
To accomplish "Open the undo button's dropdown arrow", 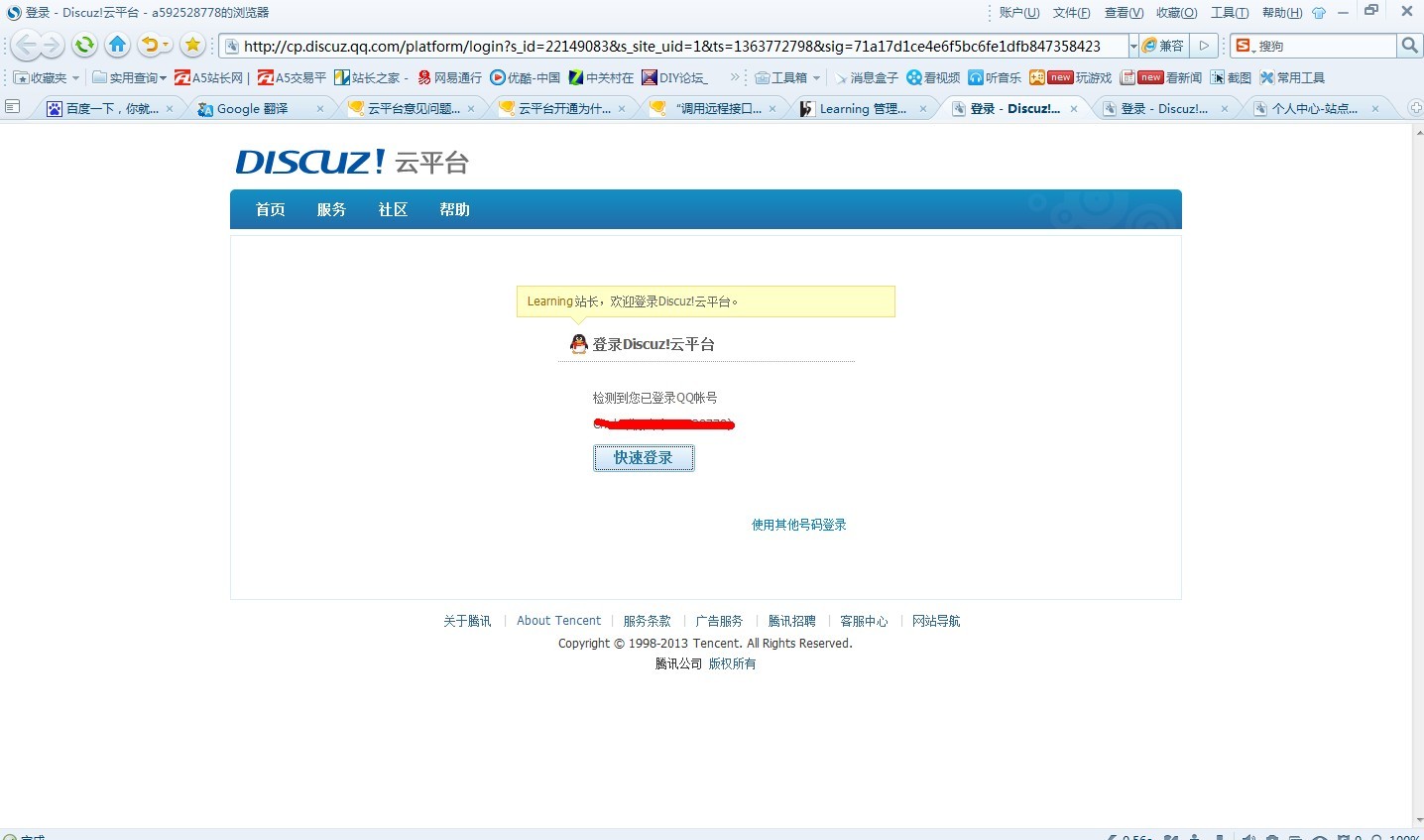I will (166, 45).
